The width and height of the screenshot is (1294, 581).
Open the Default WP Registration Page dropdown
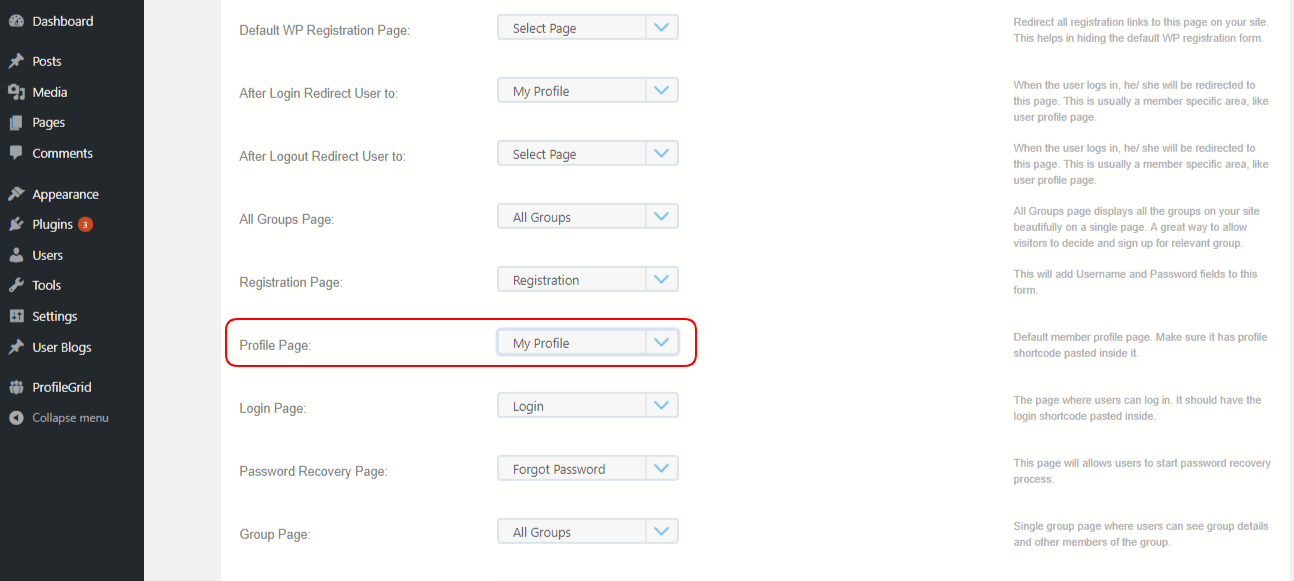pos(660,26)
